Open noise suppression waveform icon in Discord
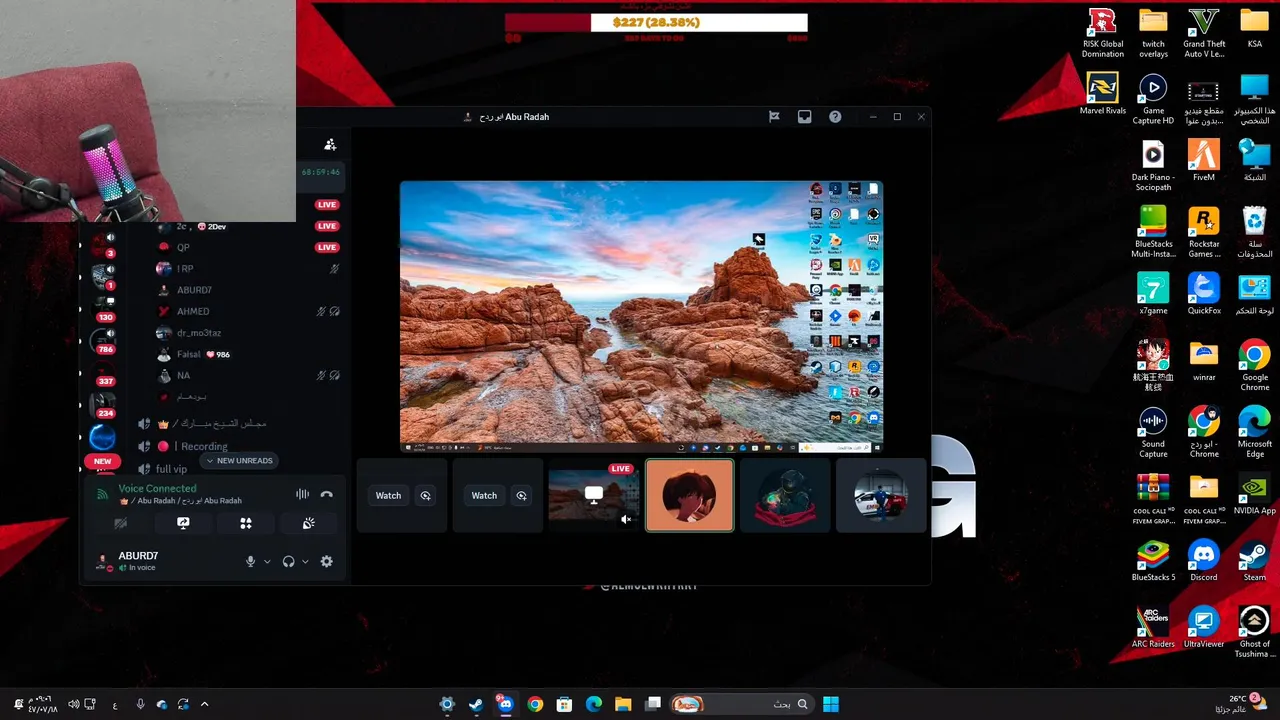The image size is (1280, 720). [x=302, y=494]
